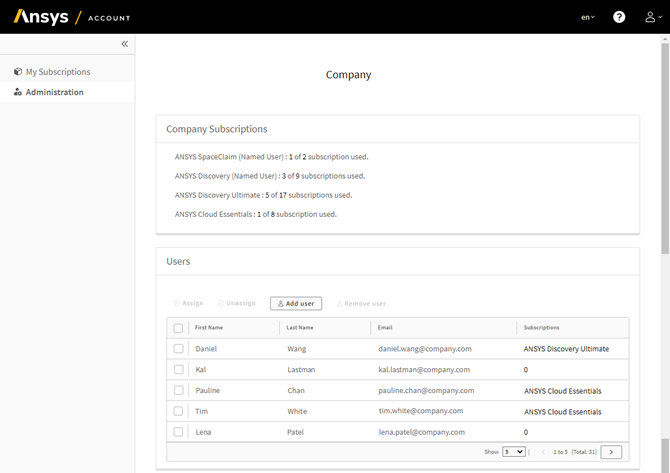The width and height of the screenshot is (670, 473).
Task: Go to the next page of users
Action: coord(611,452)
